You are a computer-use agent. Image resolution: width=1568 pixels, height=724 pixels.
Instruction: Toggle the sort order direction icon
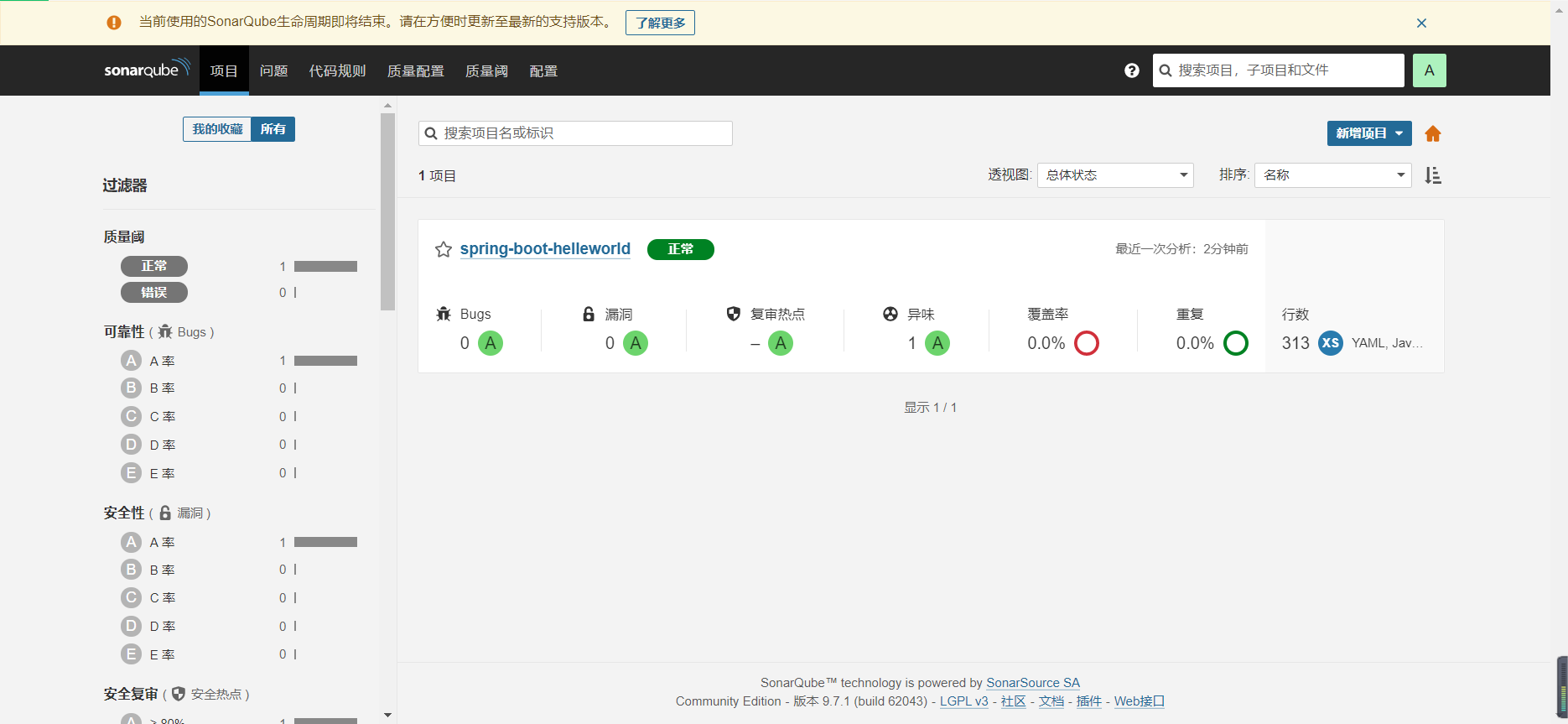tap(1433, 175)
